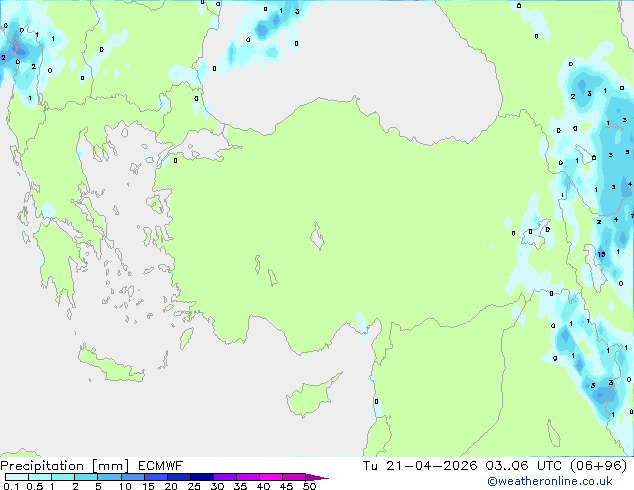Image resolution: width=634 pixels, height=490 pixels.
Task: Click legend label "50"
Action: click(309, 486)
